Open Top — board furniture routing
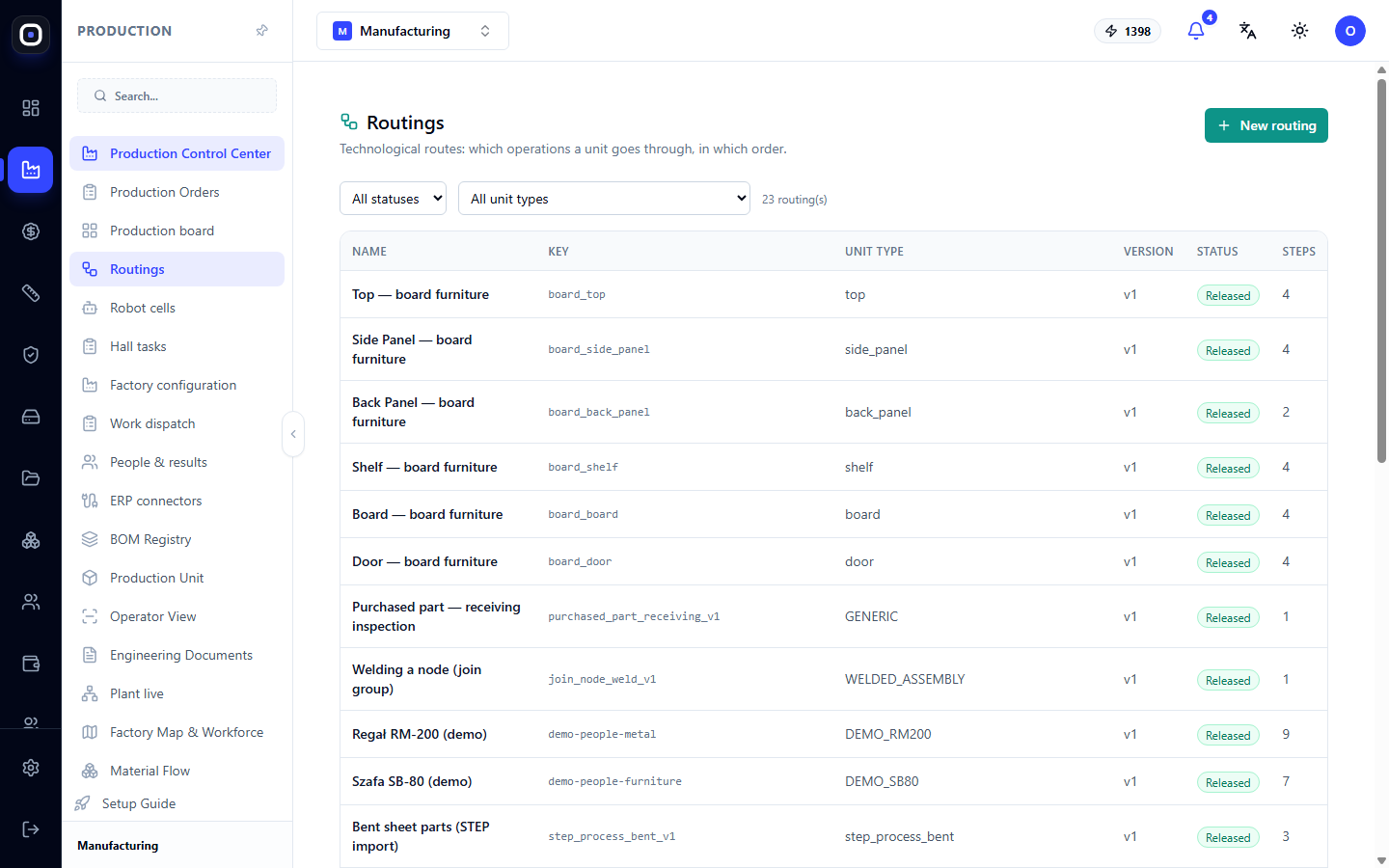Viewport: 1389px width, 868px height. (x=833, y=294)
